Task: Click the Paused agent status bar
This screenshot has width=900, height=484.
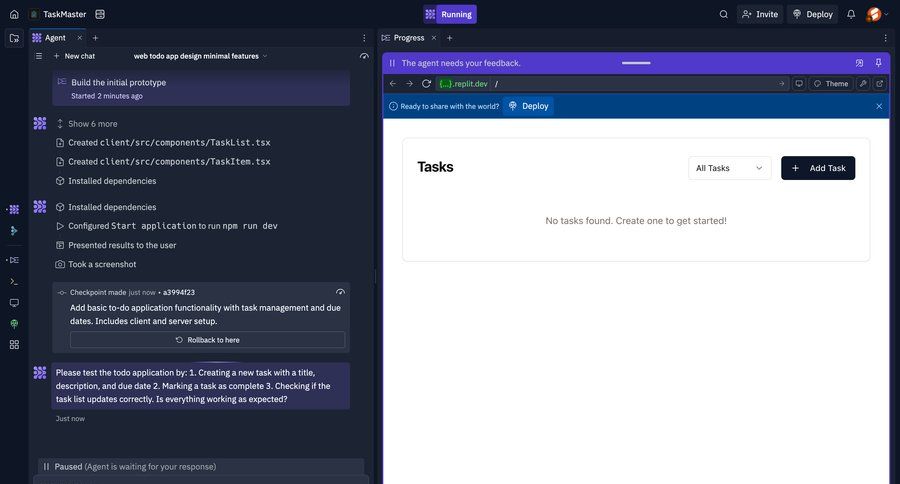Action: pyautogui.click(x=201, y=467)
